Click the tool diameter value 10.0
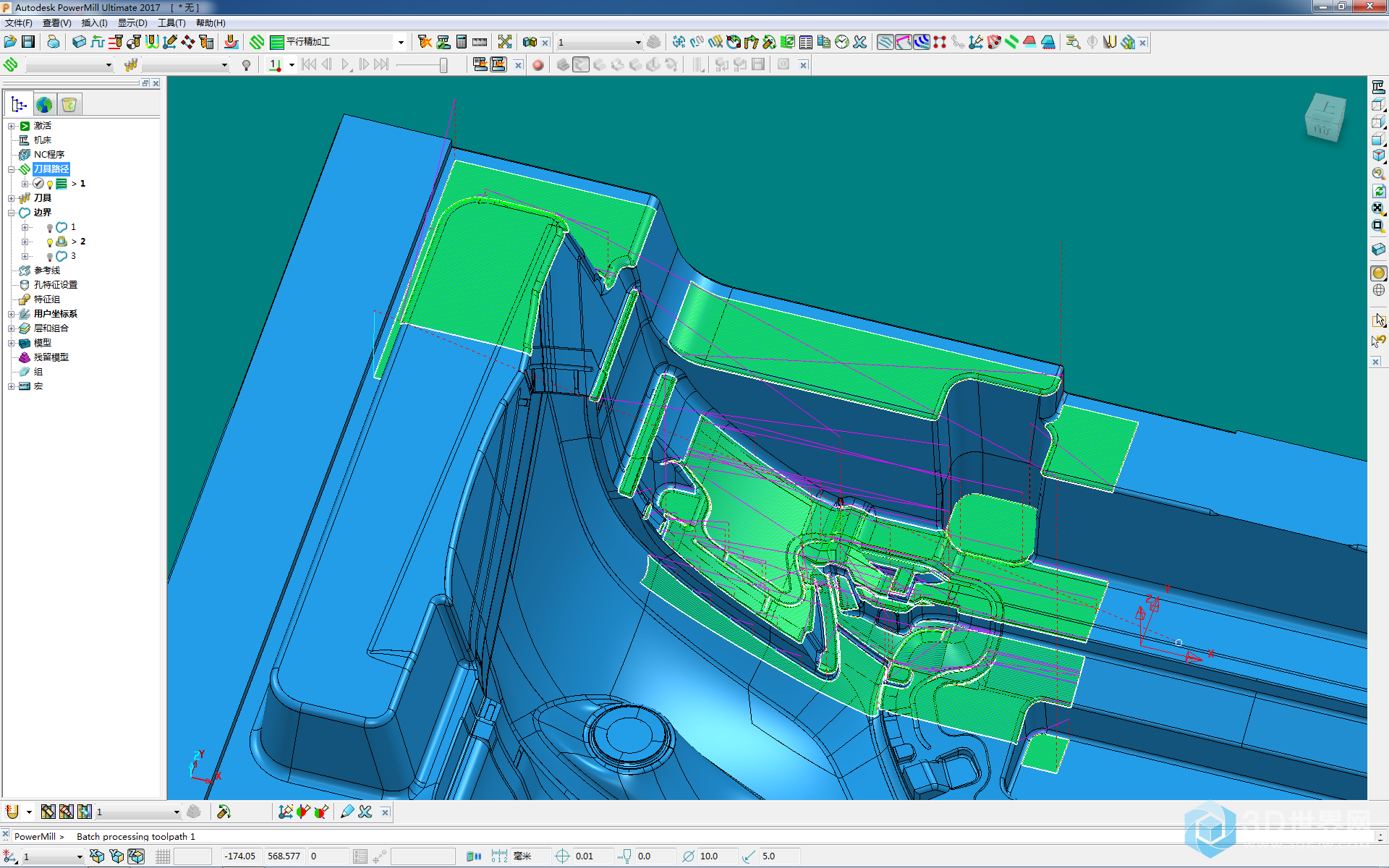 [717, 856]
